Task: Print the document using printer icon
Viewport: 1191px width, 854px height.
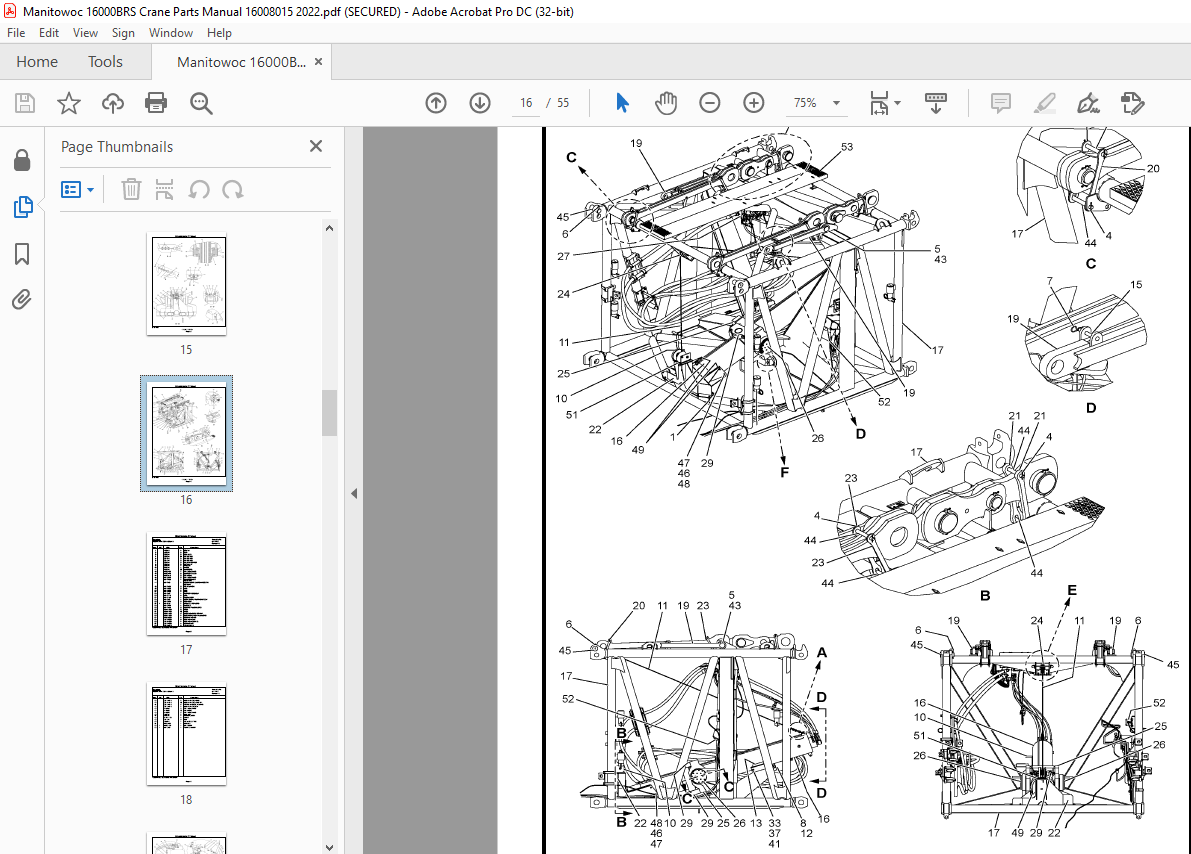Action: coord(156,103)
